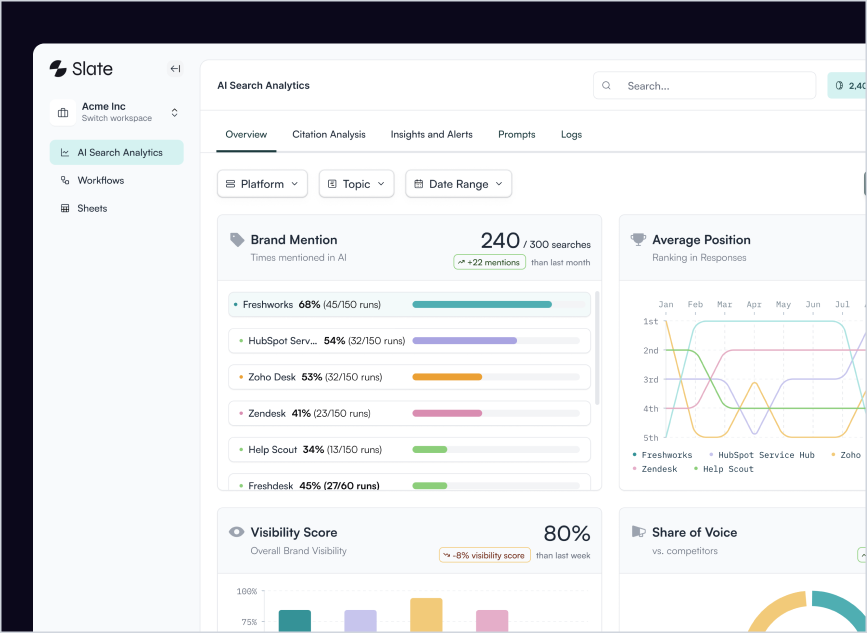Click the Average Position trophy icon
Screen dimensions: 867x633
pos(638,239)
